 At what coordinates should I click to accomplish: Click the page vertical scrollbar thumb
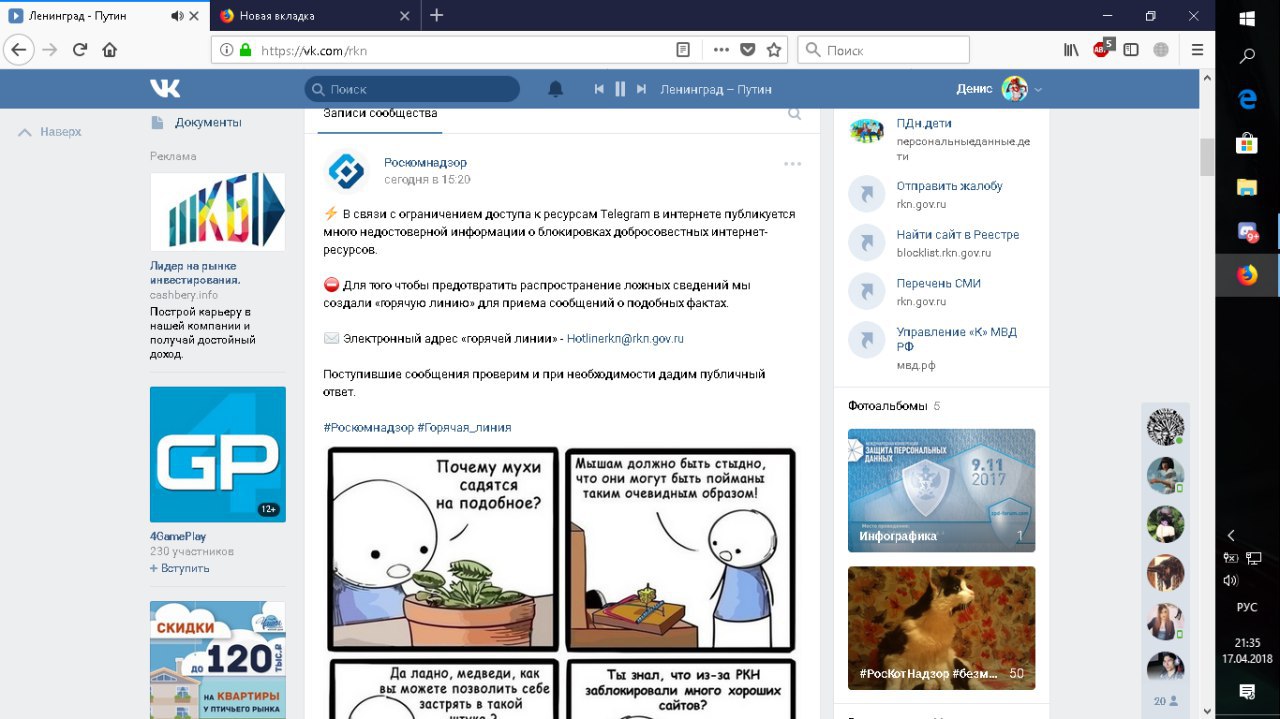point(1207,157)
